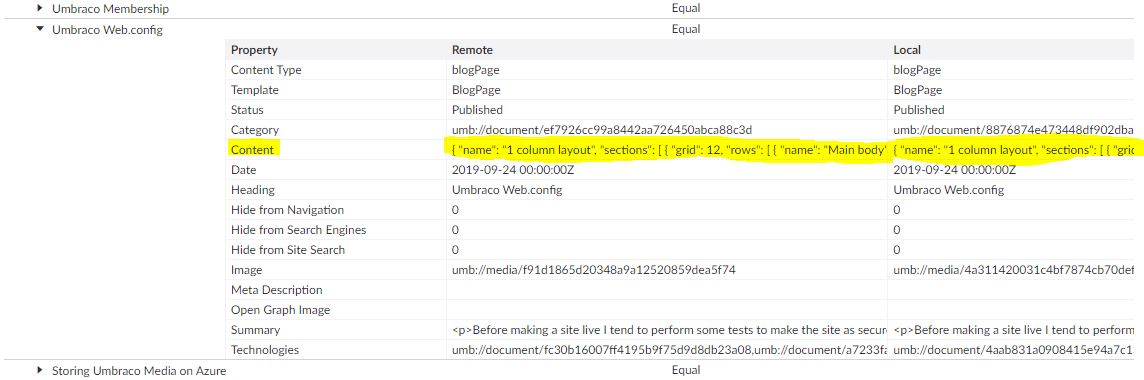Select the 'Technologies' property label
Viewport: 1144px width, 380px height.
(265, 350)
